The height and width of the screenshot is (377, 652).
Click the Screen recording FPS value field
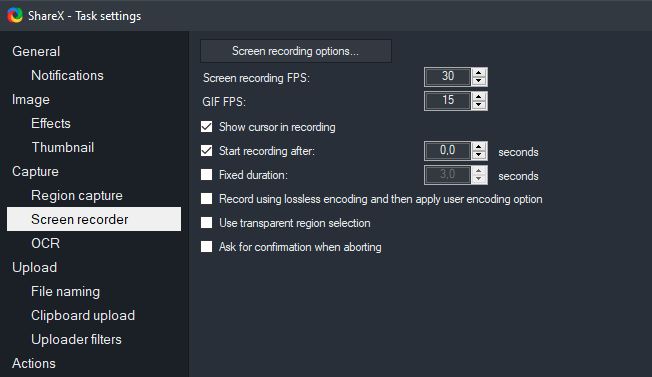448,76
